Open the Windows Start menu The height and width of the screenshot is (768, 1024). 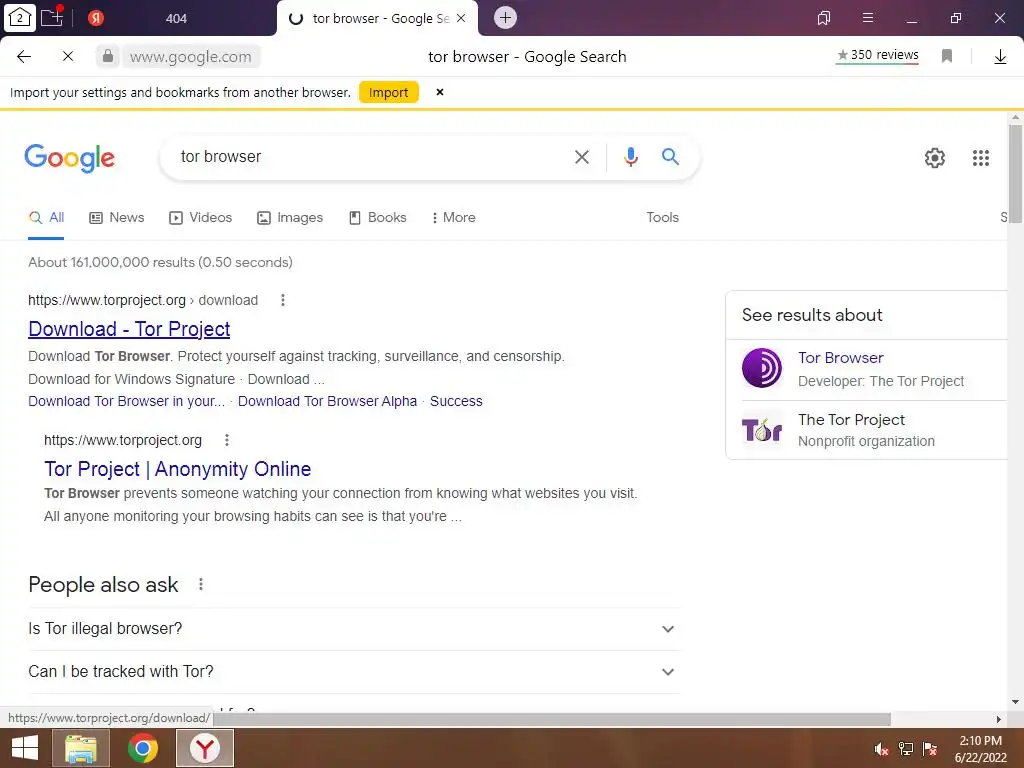(24, 748)
